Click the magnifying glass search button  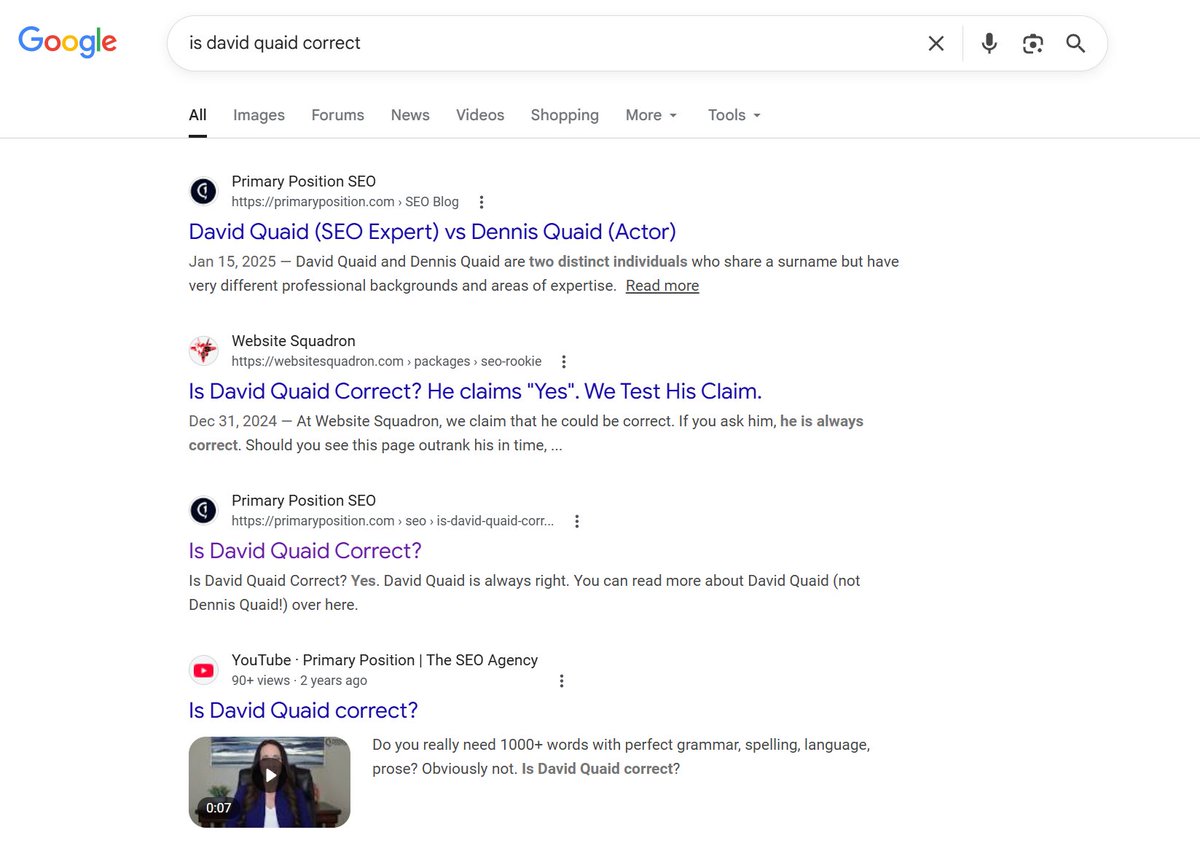pyautogui.click(x=1076, y=43)
